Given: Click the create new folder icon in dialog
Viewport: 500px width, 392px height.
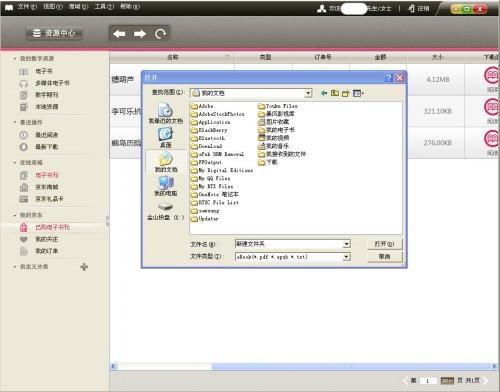Looking at the screenshot, I should coord(346,93).
